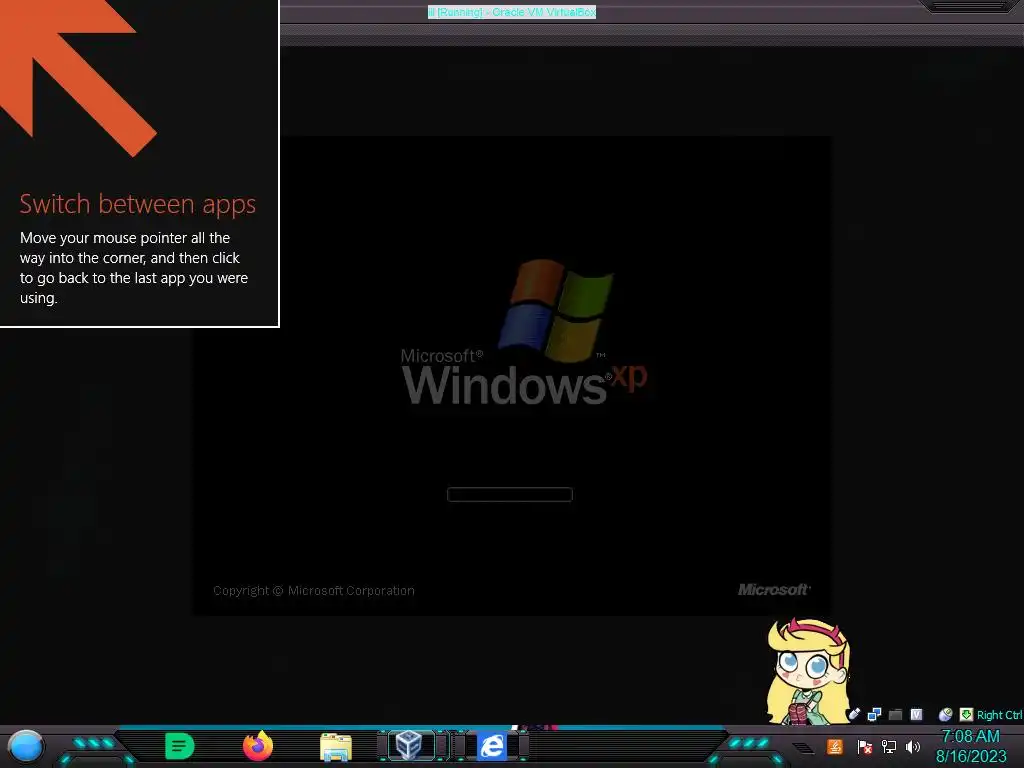Show hidden tray icons via striped arrow
The width and height of the screenshot is (1024, 768).
pyautogui.click(x=804, y=748)
